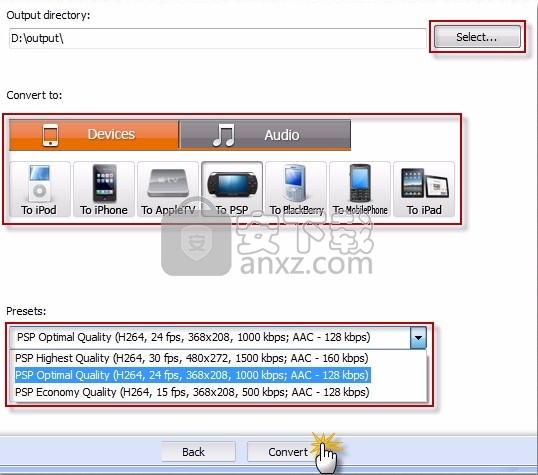Switch to the Audio tab

point(265,135)
